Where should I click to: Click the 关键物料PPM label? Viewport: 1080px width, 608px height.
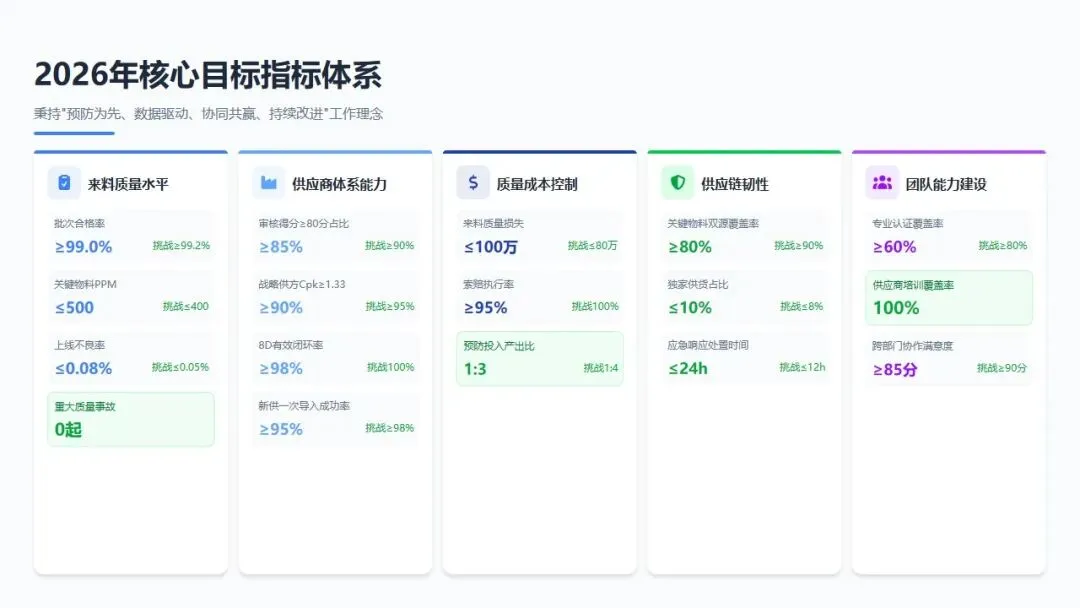[85, 284]
